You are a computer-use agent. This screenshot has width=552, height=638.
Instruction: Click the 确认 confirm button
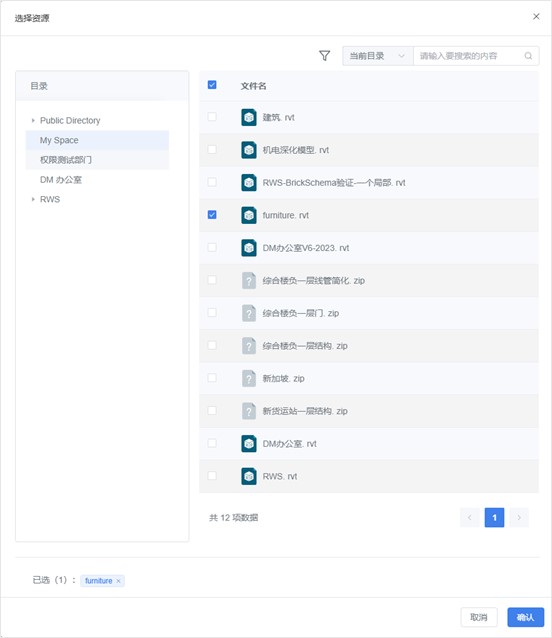coord(526,617)
